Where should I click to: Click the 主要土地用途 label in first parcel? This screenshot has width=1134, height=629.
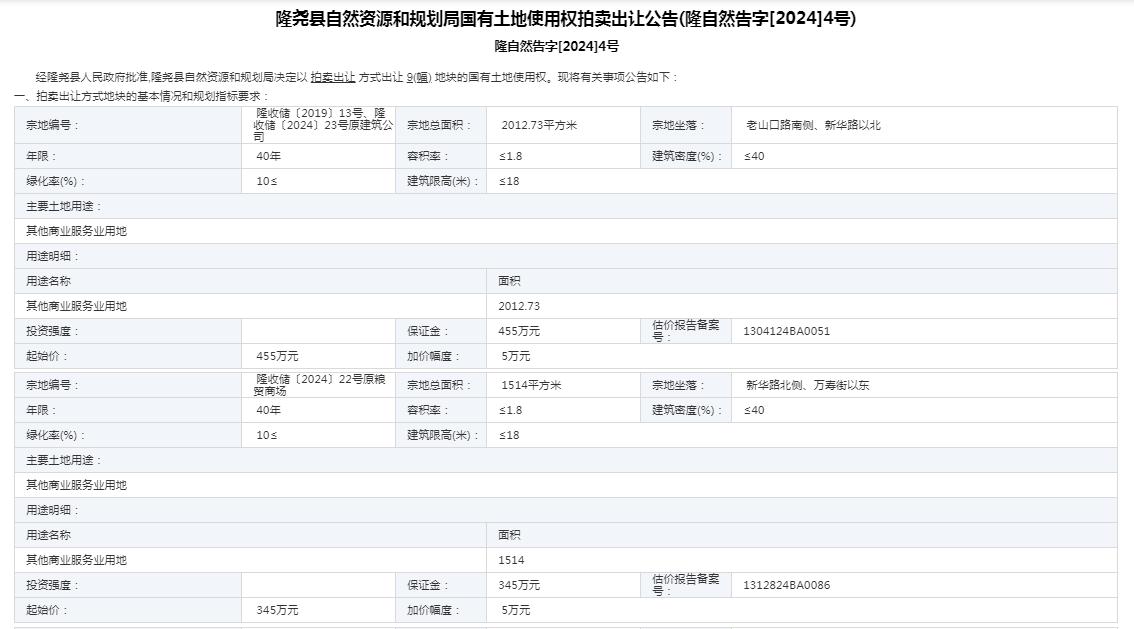click(x=64, y=206)
